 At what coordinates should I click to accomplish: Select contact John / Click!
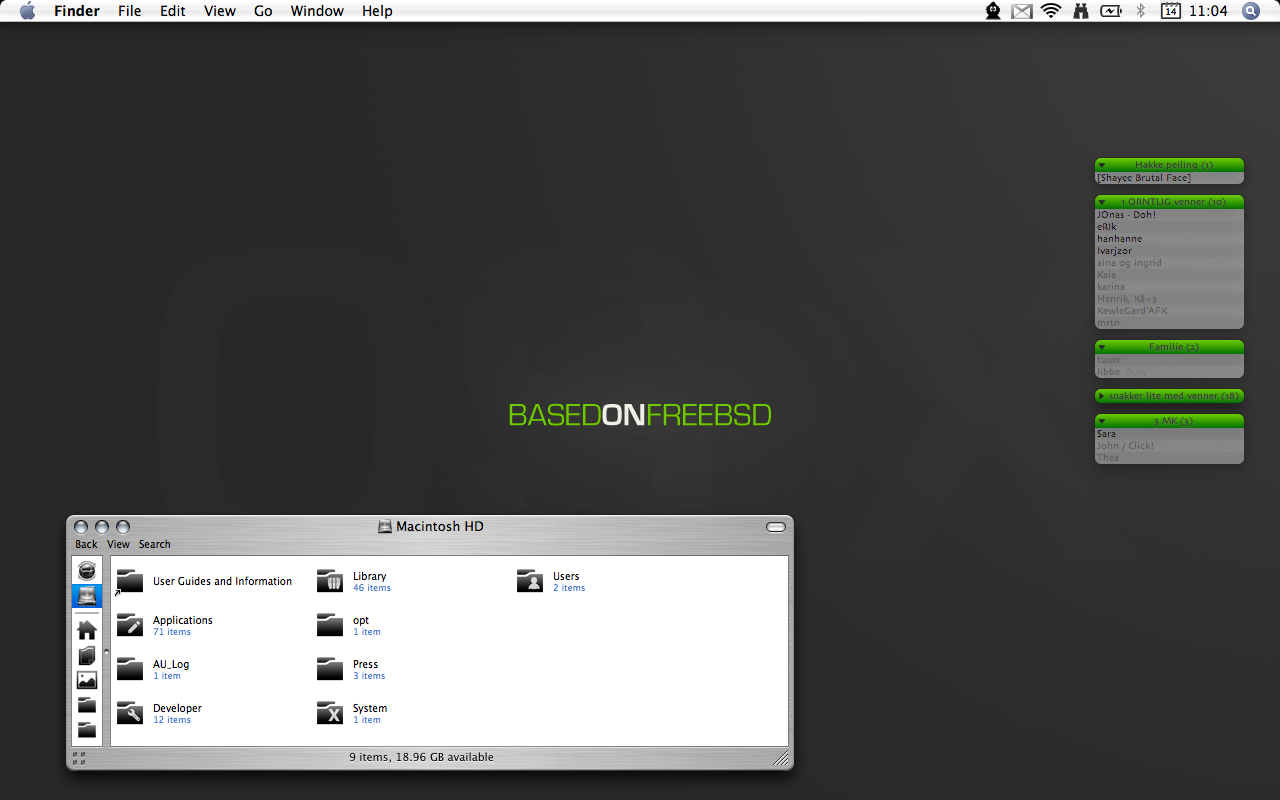click(x=1169, y=446)
